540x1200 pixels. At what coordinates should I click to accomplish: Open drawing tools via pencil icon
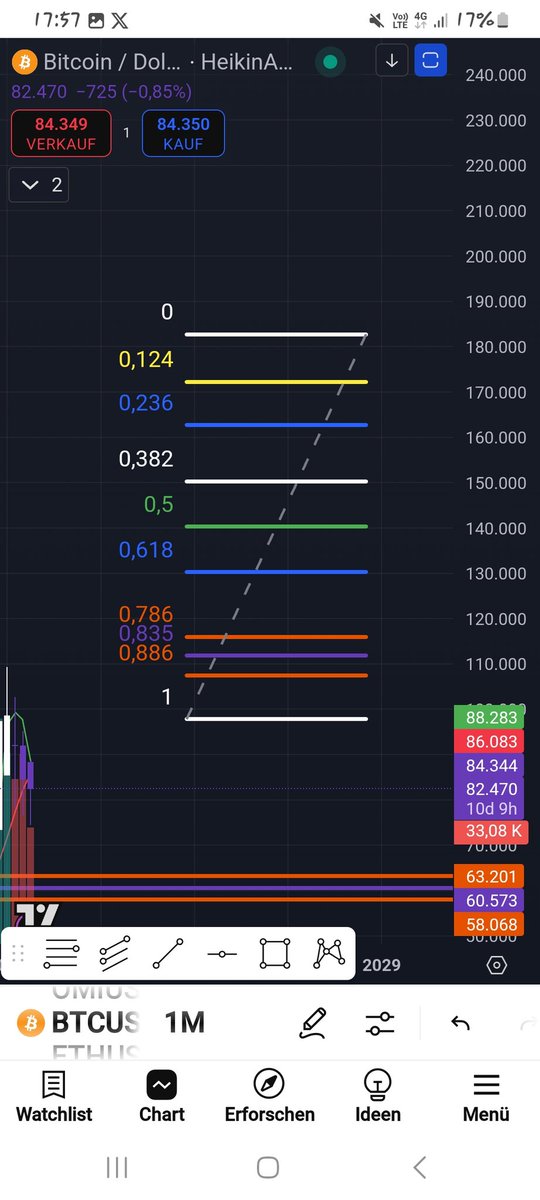[313, 1023]
